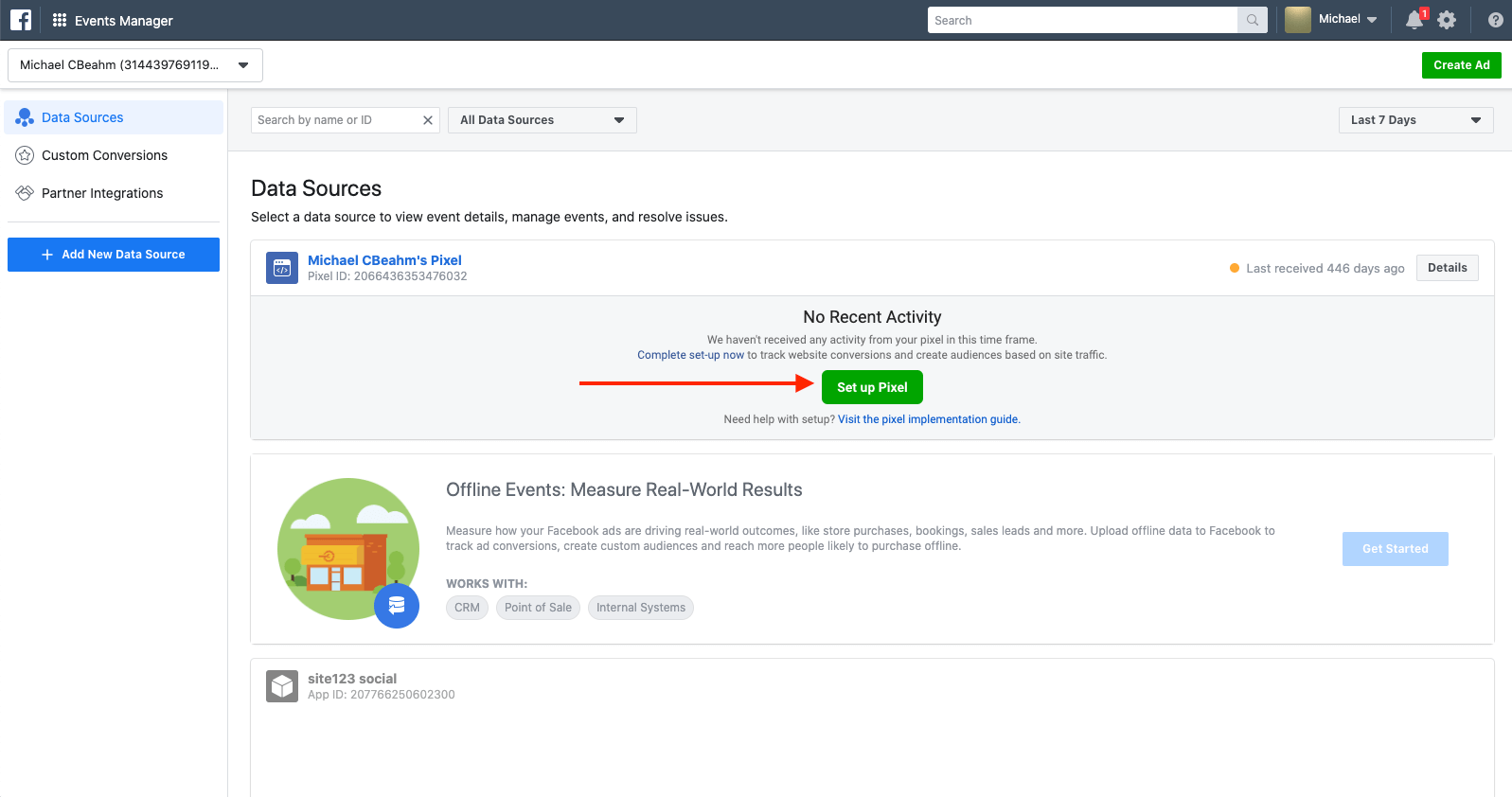The height and width of the screenshot is (797, 1512).
Task: Open notifications bell icon
Action: click(1414, 20)
